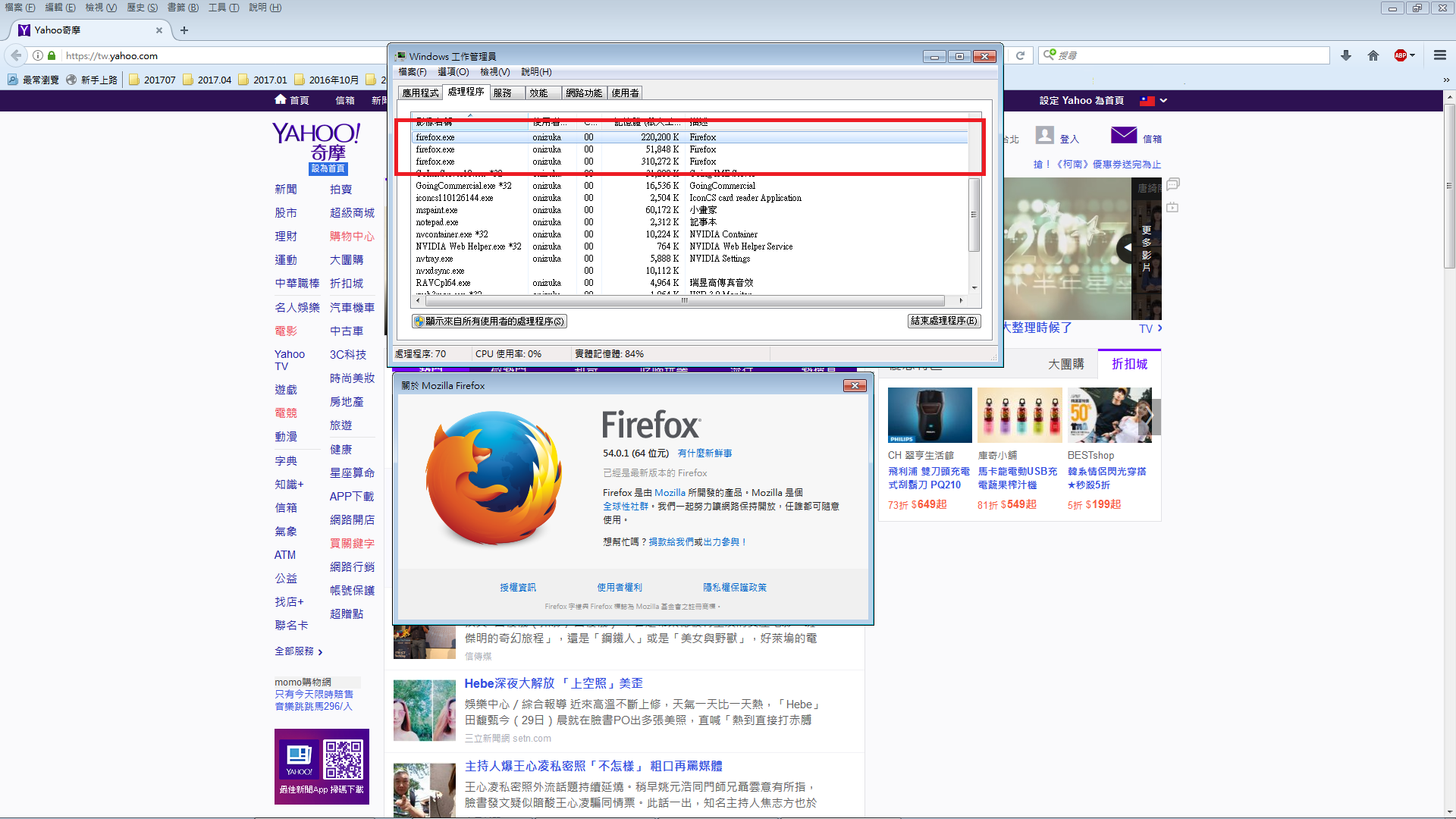Click the search engine magnifier icon

pyautogui.click(x=1050, y=55)
